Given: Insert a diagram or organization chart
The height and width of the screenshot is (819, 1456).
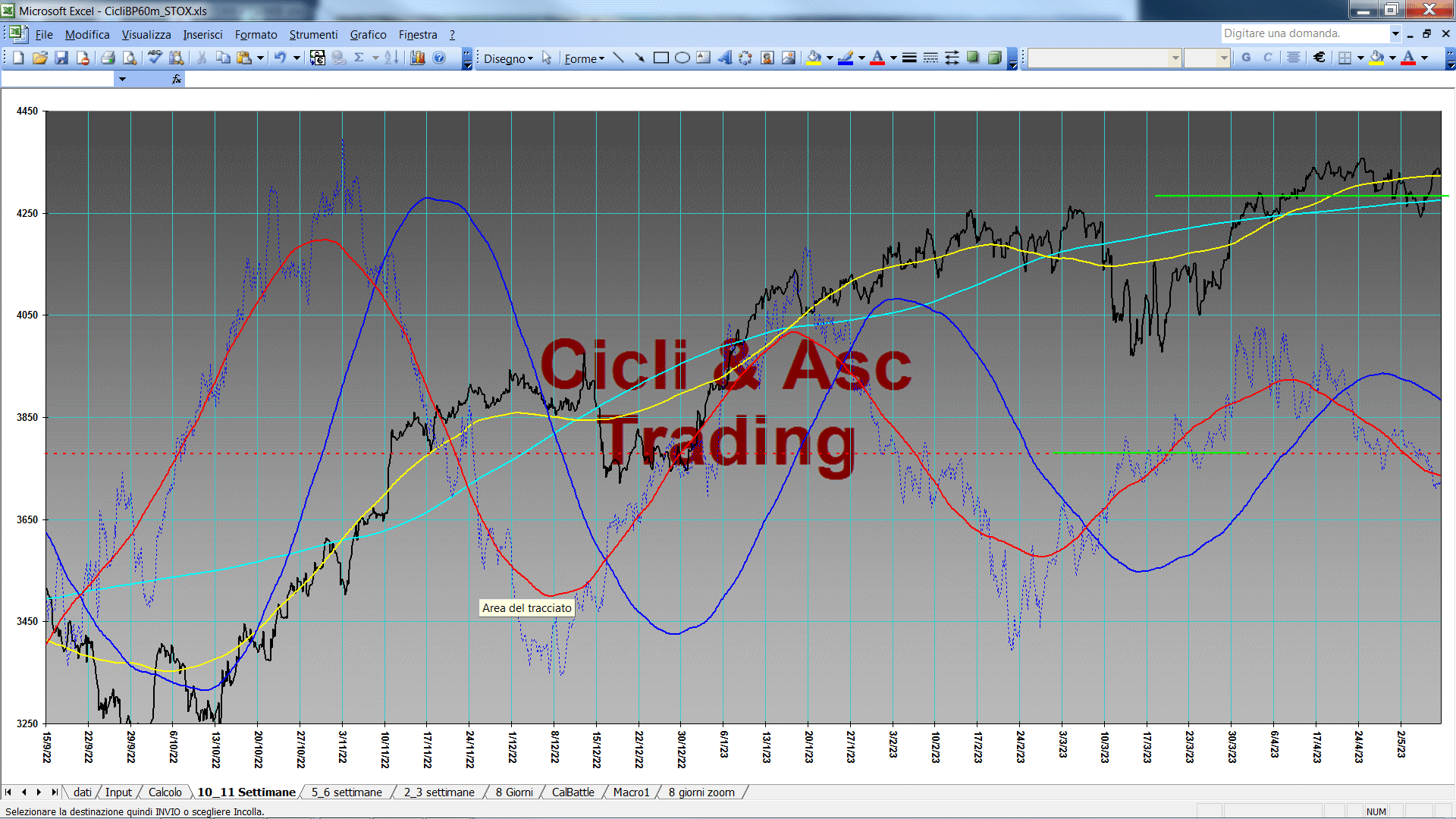Looking at the screenshot, I should click(x=746, y=58).
